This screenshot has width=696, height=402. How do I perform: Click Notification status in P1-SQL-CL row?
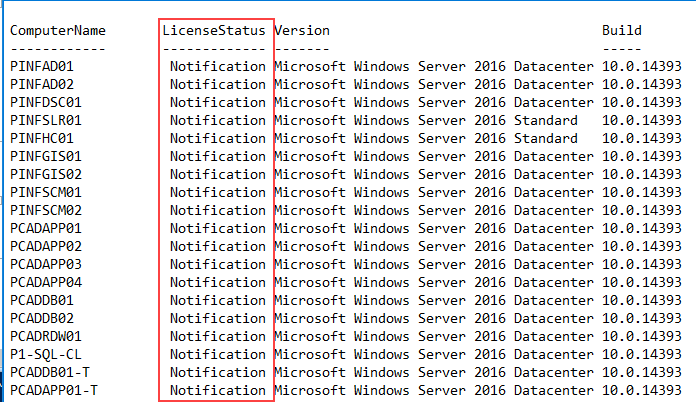point(218,355)
